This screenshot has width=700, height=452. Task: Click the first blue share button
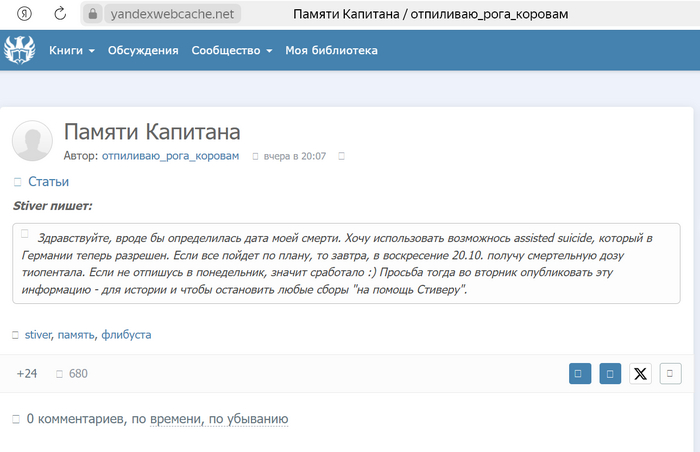580,373
